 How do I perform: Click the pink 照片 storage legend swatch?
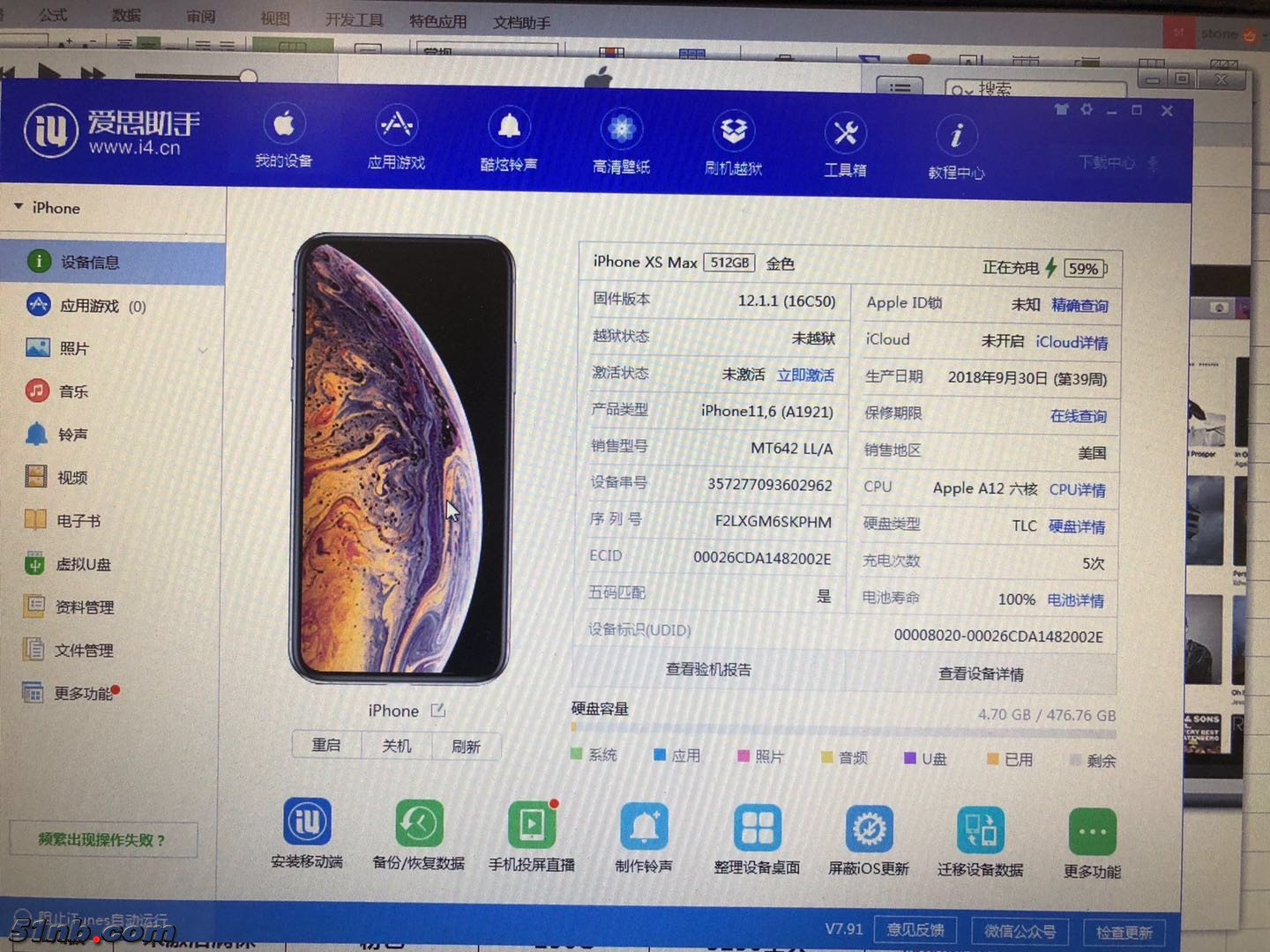[x=743, y=755]
